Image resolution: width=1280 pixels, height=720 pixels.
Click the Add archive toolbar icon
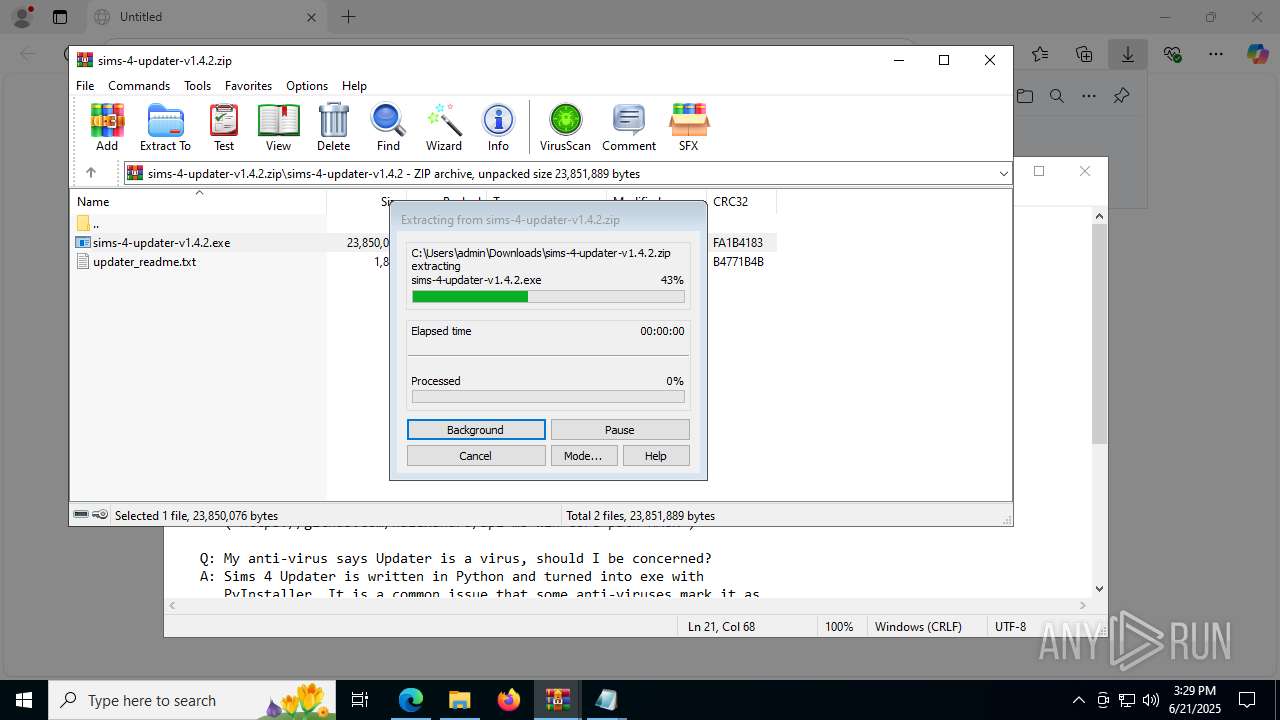tap(107, 127)
